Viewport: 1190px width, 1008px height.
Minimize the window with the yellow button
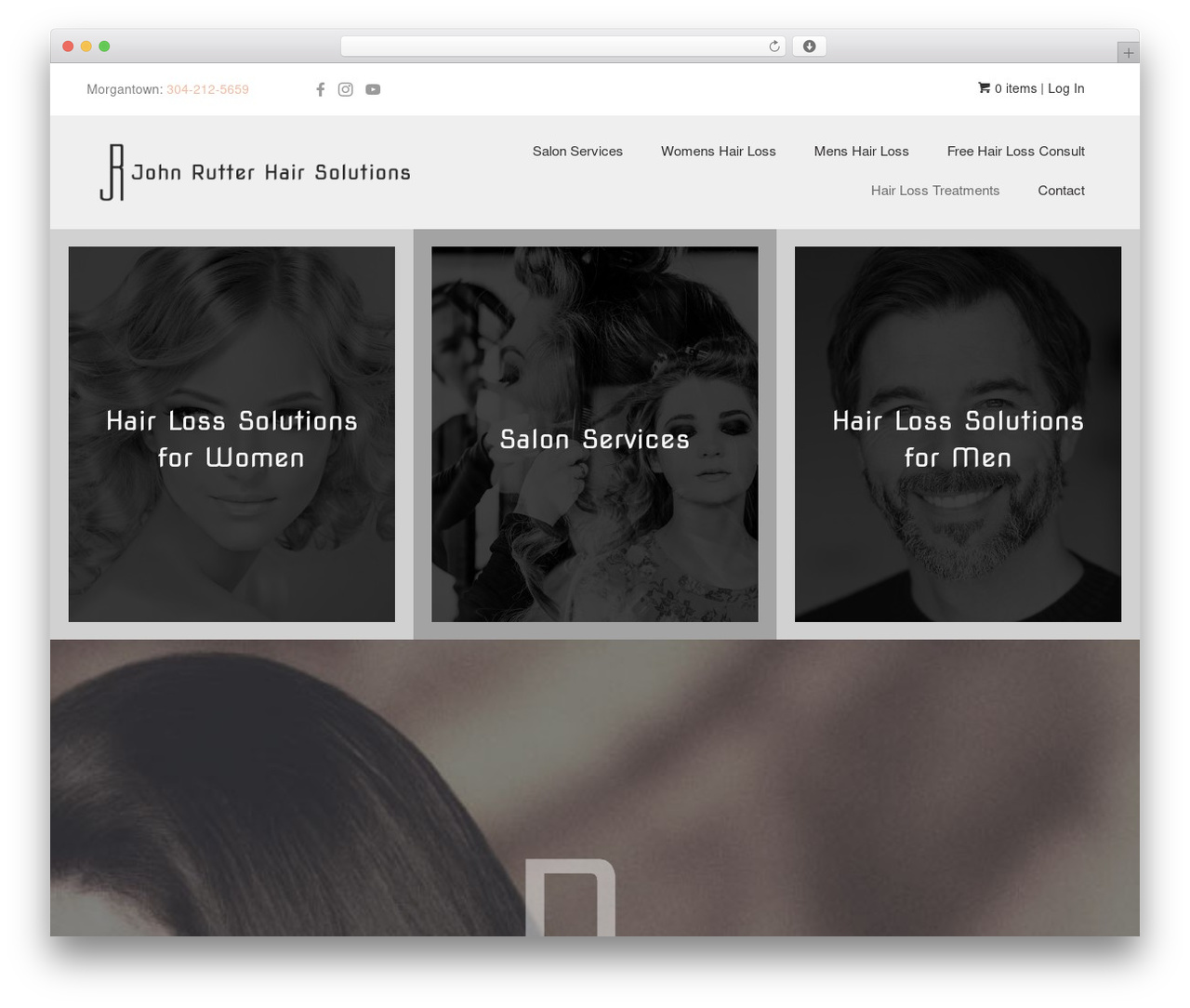86,46
